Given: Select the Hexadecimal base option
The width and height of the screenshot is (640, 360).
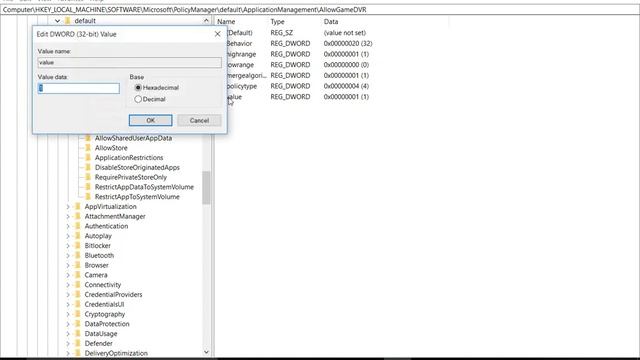Looking at the screenshot, I should [x=138, y=88].
